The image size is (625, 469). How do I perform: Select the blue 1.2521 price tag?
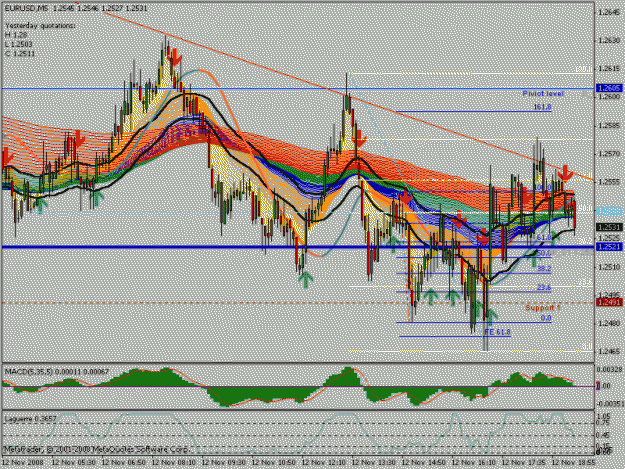click(609, 247)
